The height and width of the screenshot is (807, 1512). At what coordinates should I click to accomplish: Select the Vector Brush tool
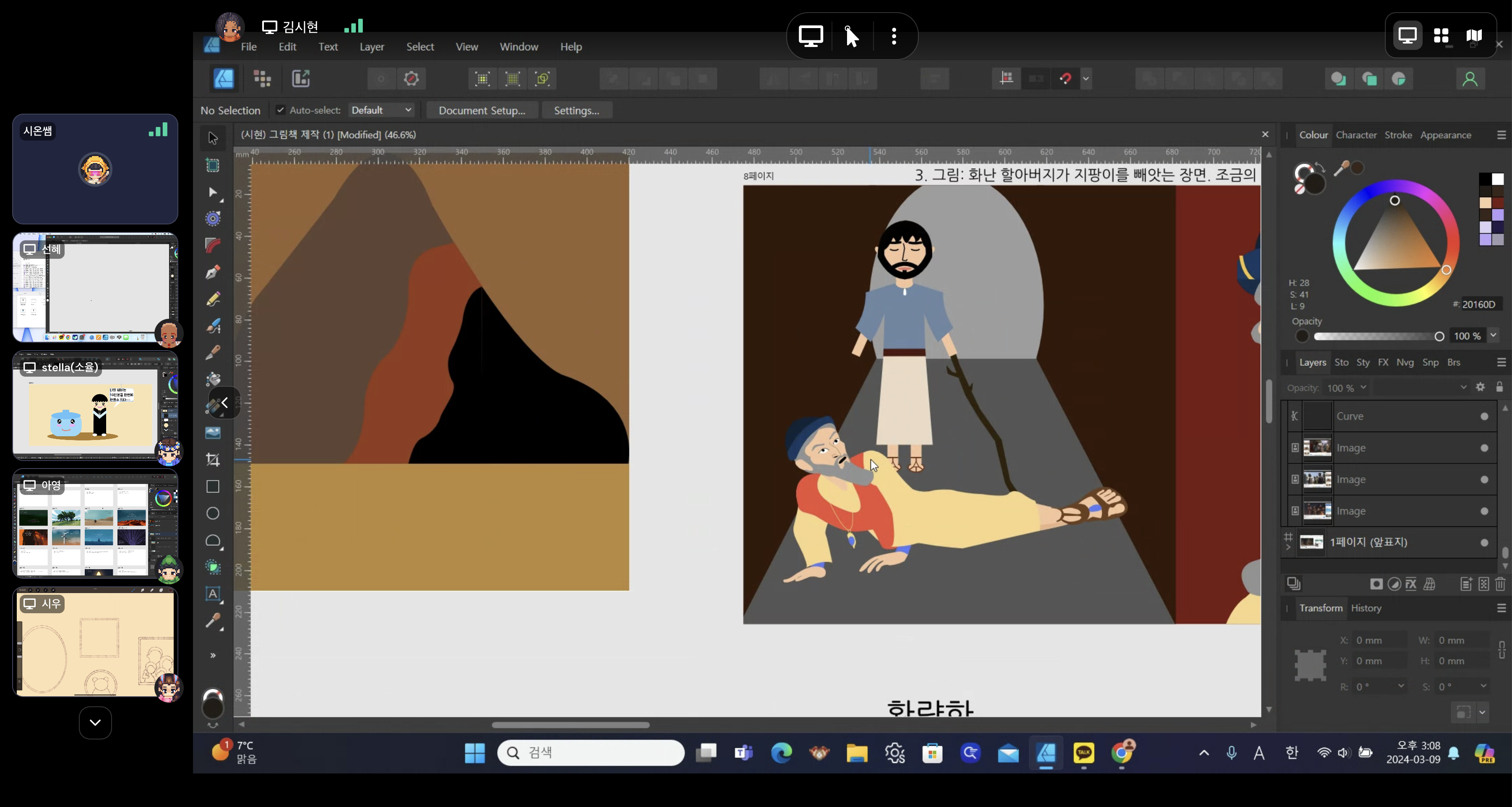click(x=212, y=326)
